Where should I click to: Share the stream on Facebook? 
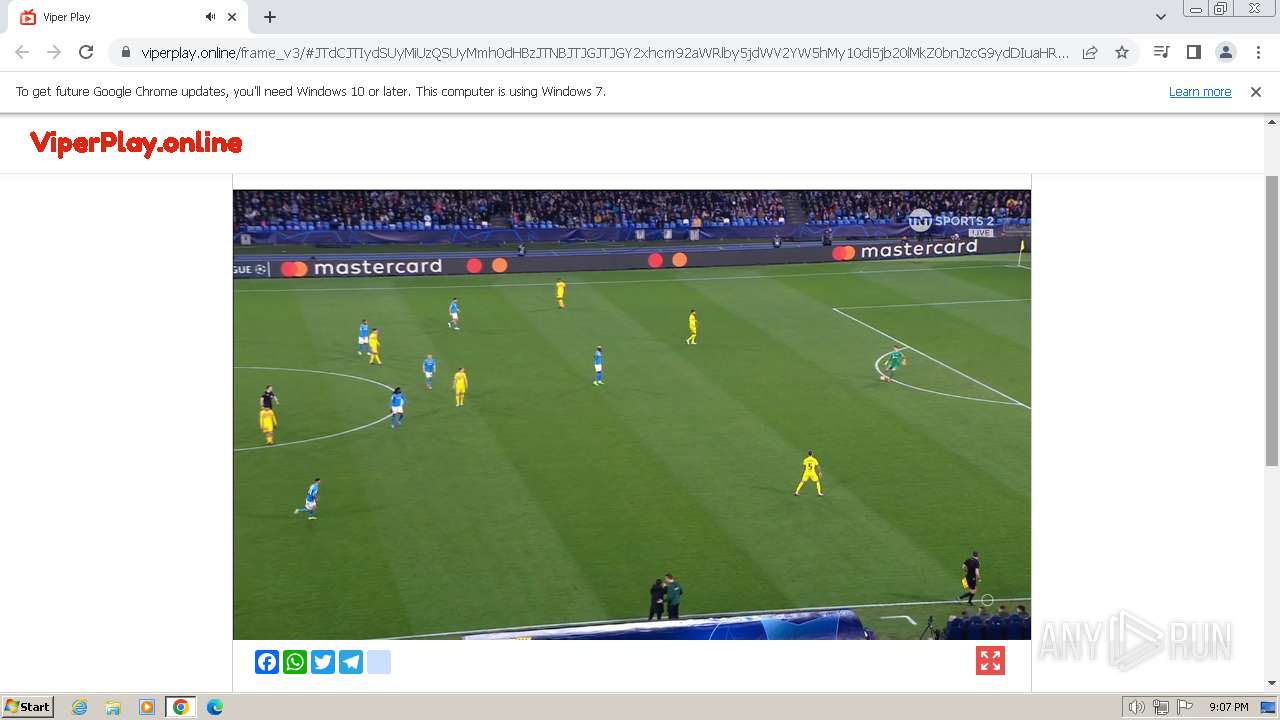[267, 662]
